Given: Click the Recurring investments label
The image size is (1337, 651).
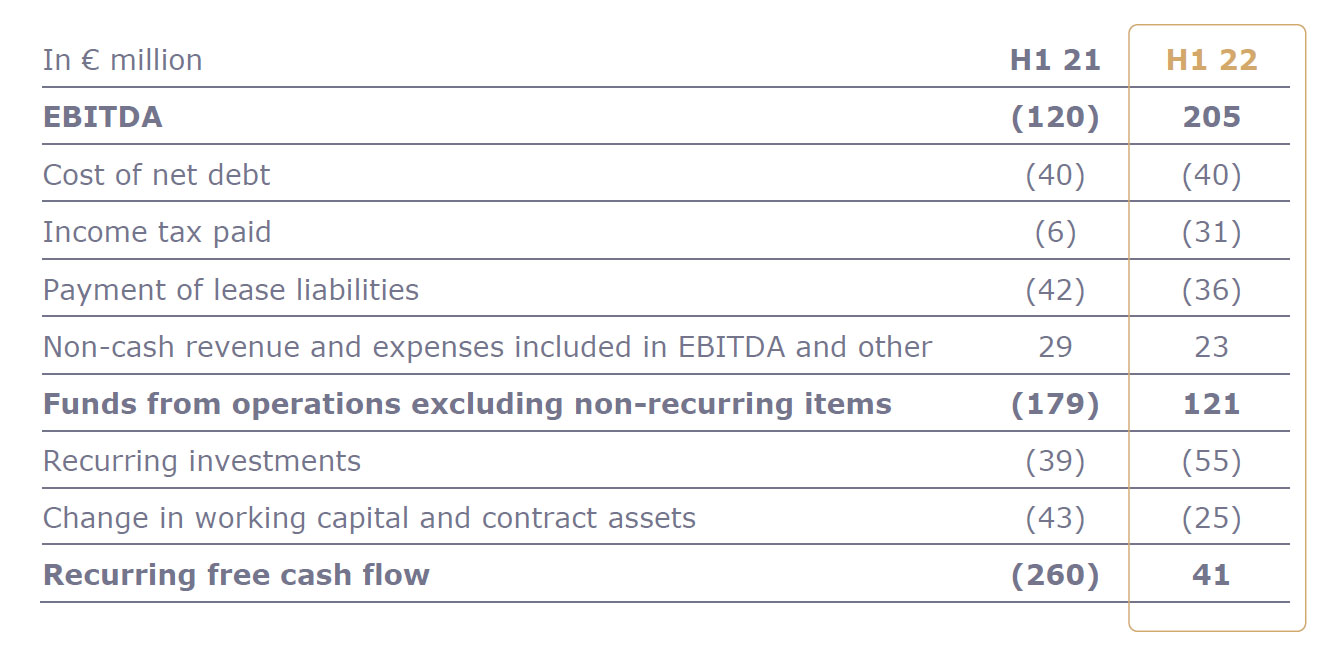Looking at the screenshot, I should (202, 461).
